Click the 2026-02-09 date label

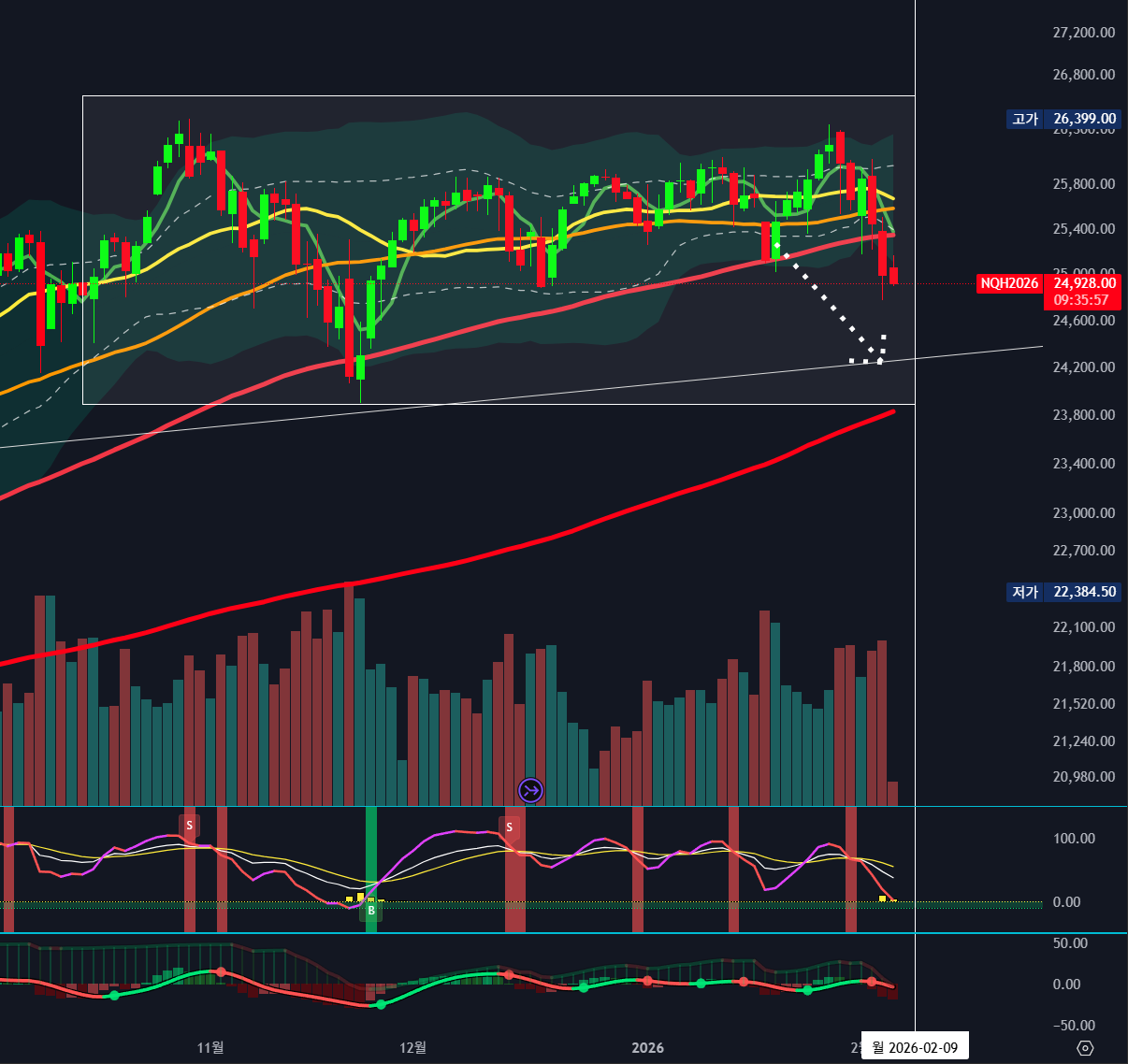click(914, 1047)
